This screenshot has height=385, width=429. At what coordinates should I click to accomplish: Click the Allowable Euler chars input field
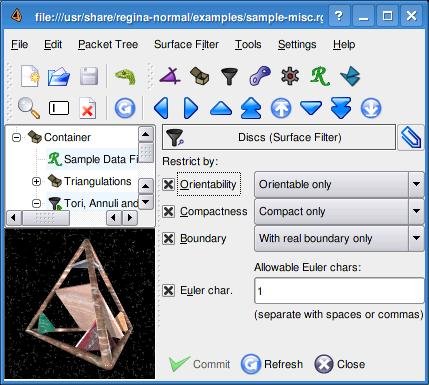tap(339, 291)
